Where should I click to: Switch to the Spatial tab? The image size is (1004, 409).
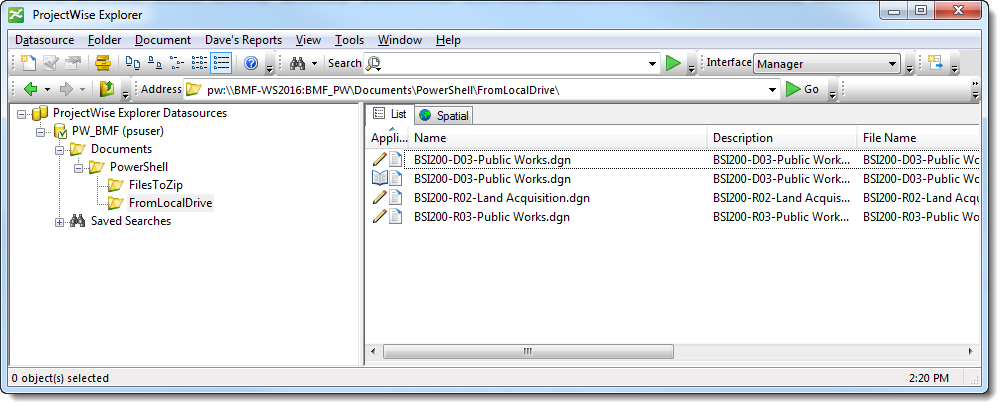[x=444, y=116]
